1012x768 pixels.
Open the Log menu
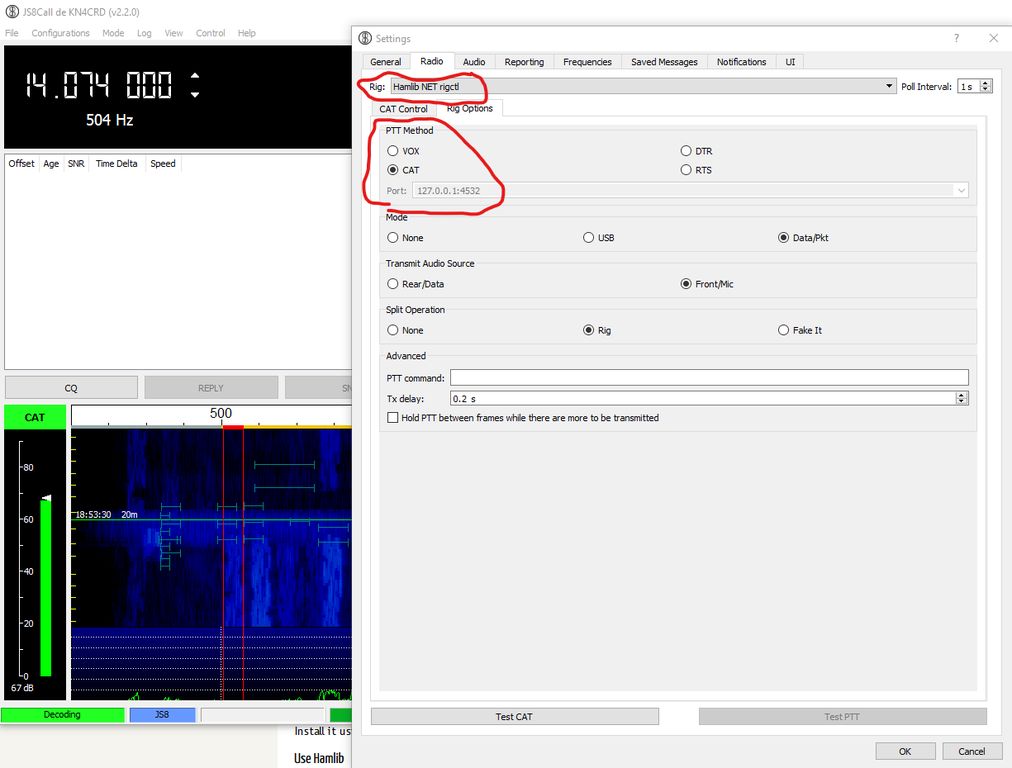coord(144,33)
